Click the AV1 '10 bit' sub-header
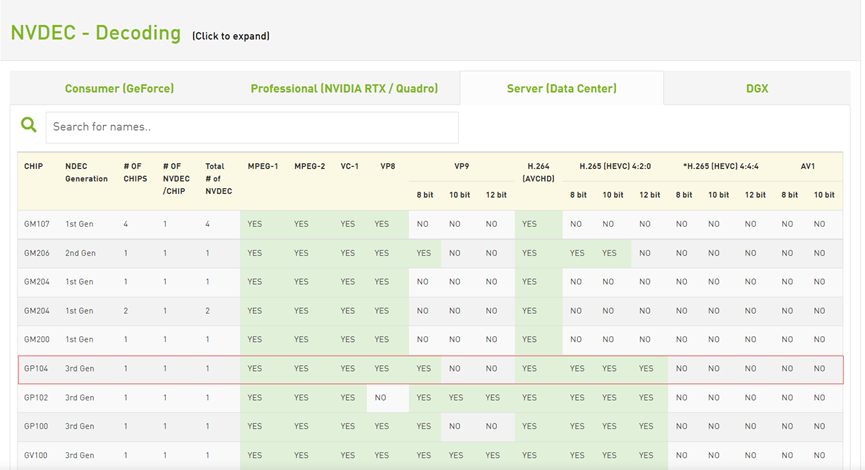The height and width of the screenshot is (470, 865). [824, 195]
